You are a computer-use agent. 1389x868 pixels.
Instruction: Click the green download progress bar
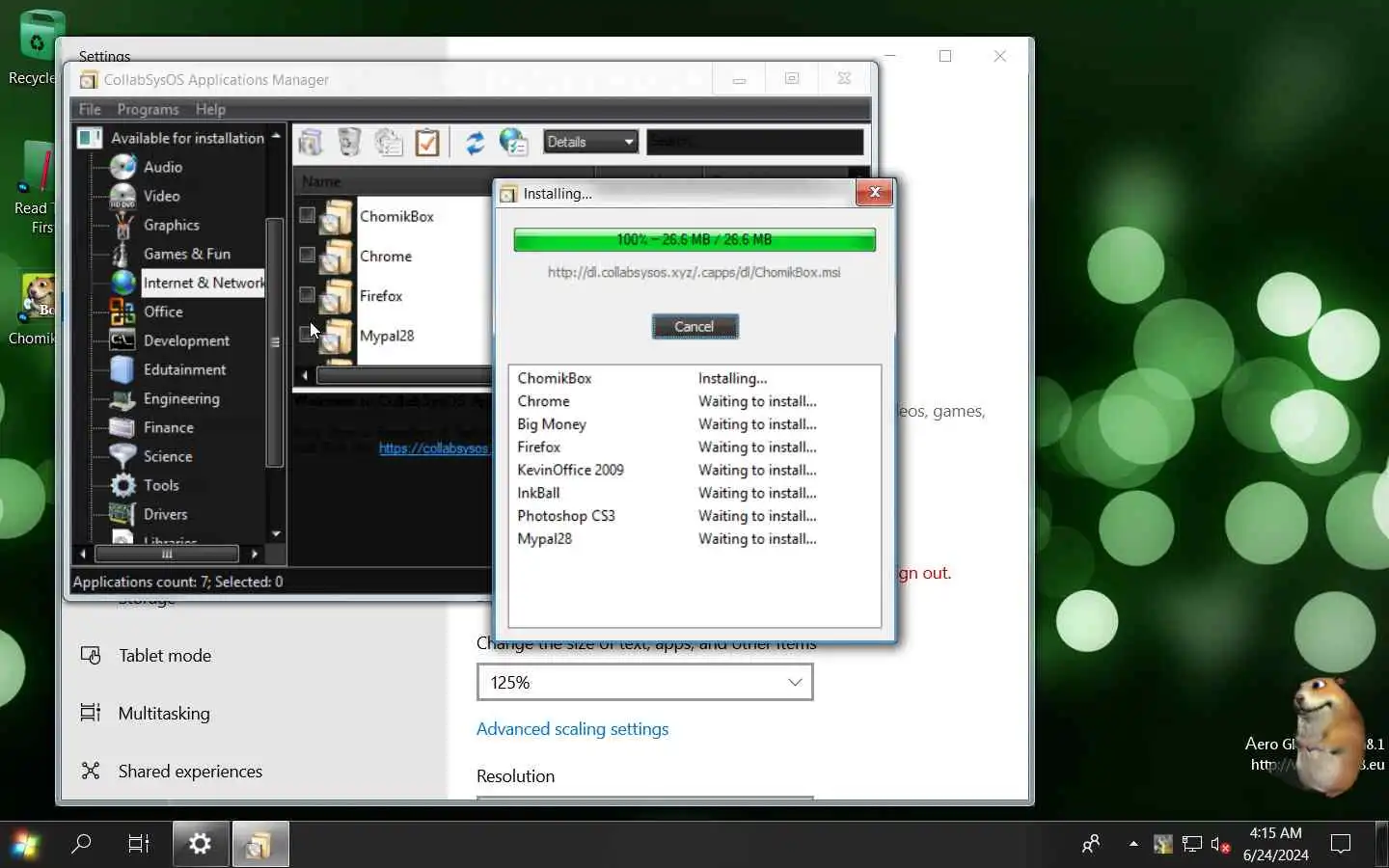click(x=694, y=240)
